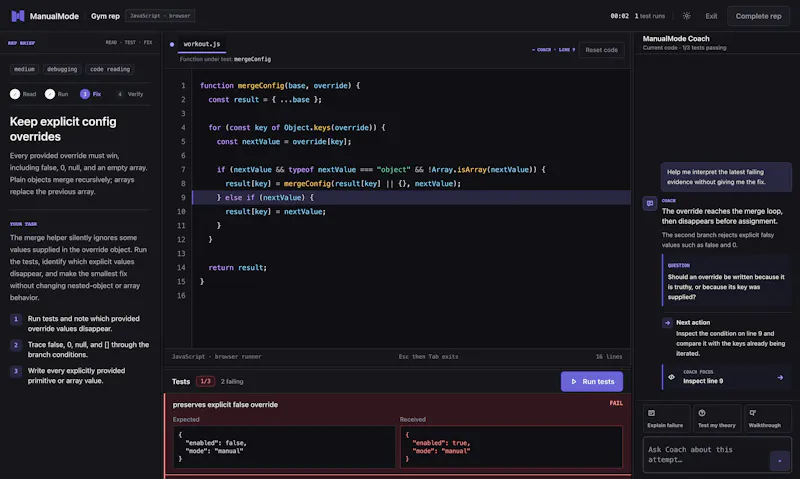Click task number 2 badge
800x479 pixels.
(x=16, y=345)
